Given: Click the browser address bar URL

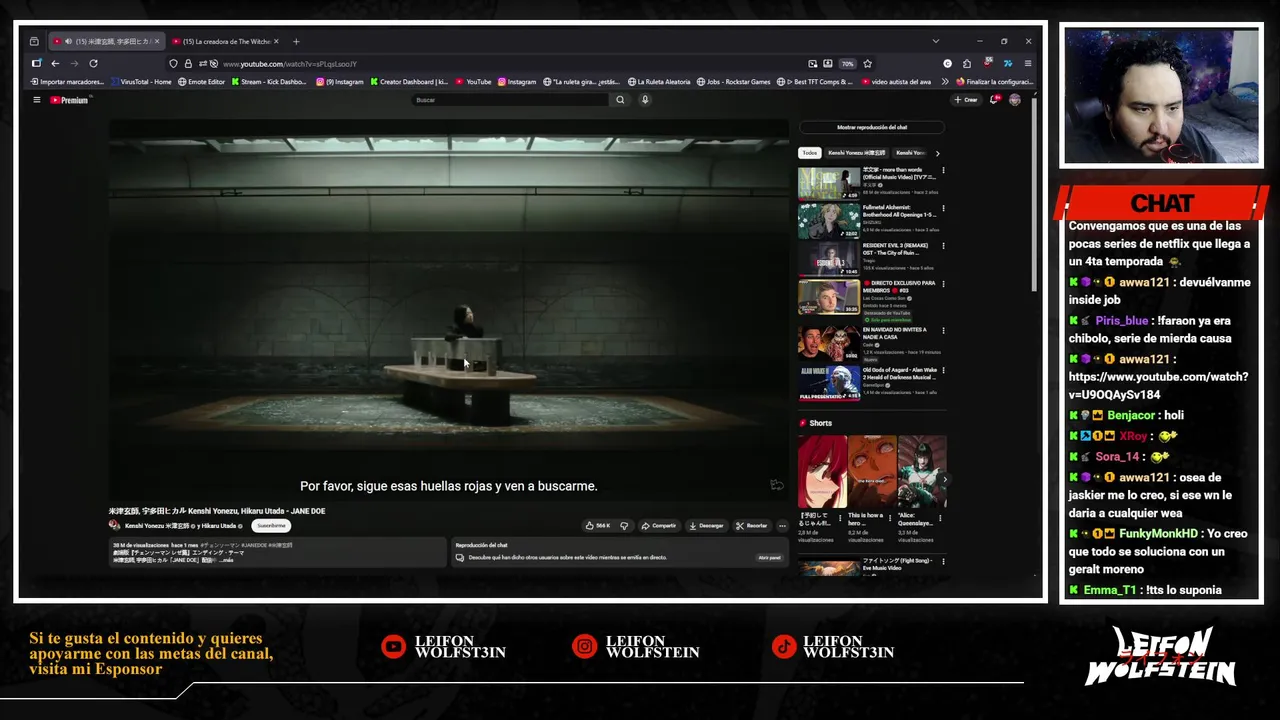Looking at the screenshot, I should (x=290, y=64).
